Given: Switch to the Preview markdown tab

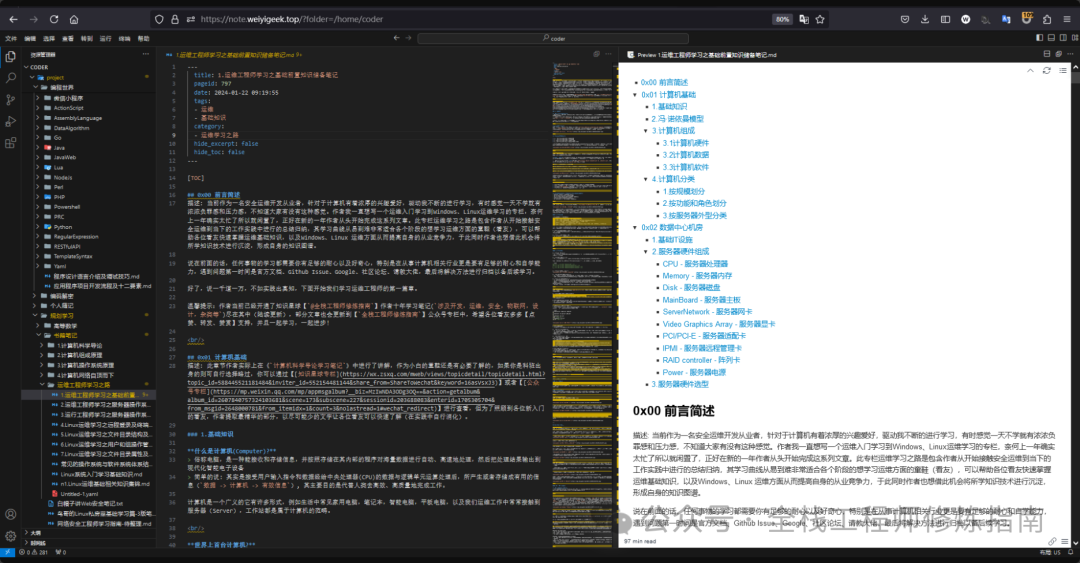Looking at the screenshot, I should 703,54.
